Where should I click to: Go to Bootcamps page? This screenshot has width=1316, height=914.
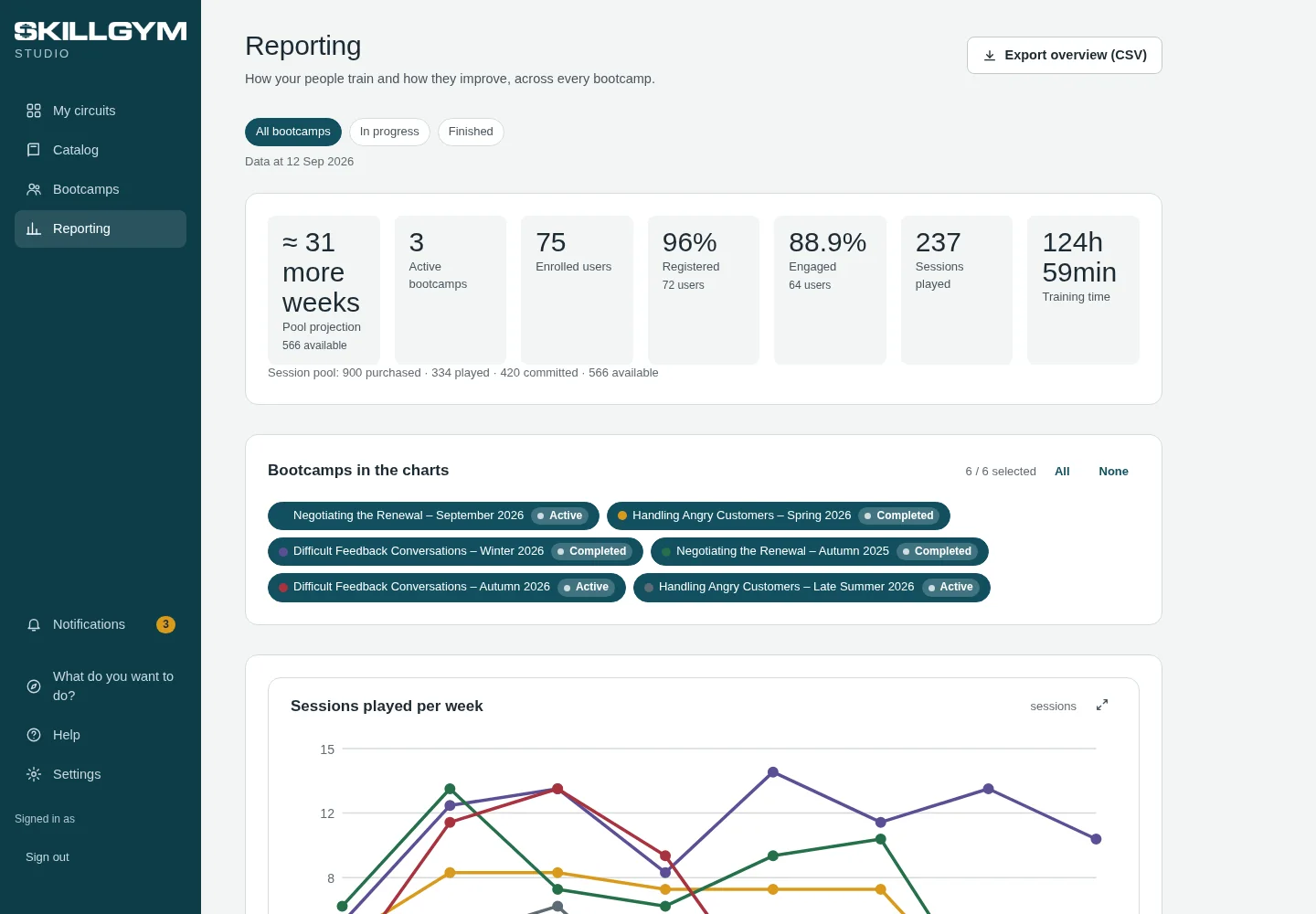[x=101, y=189]
